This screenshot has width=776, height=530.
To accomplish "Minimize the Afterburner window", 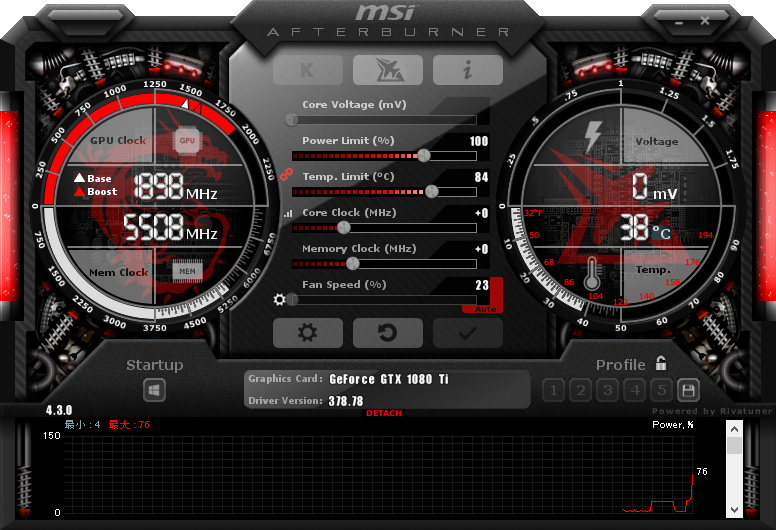I will pos(679,23).
